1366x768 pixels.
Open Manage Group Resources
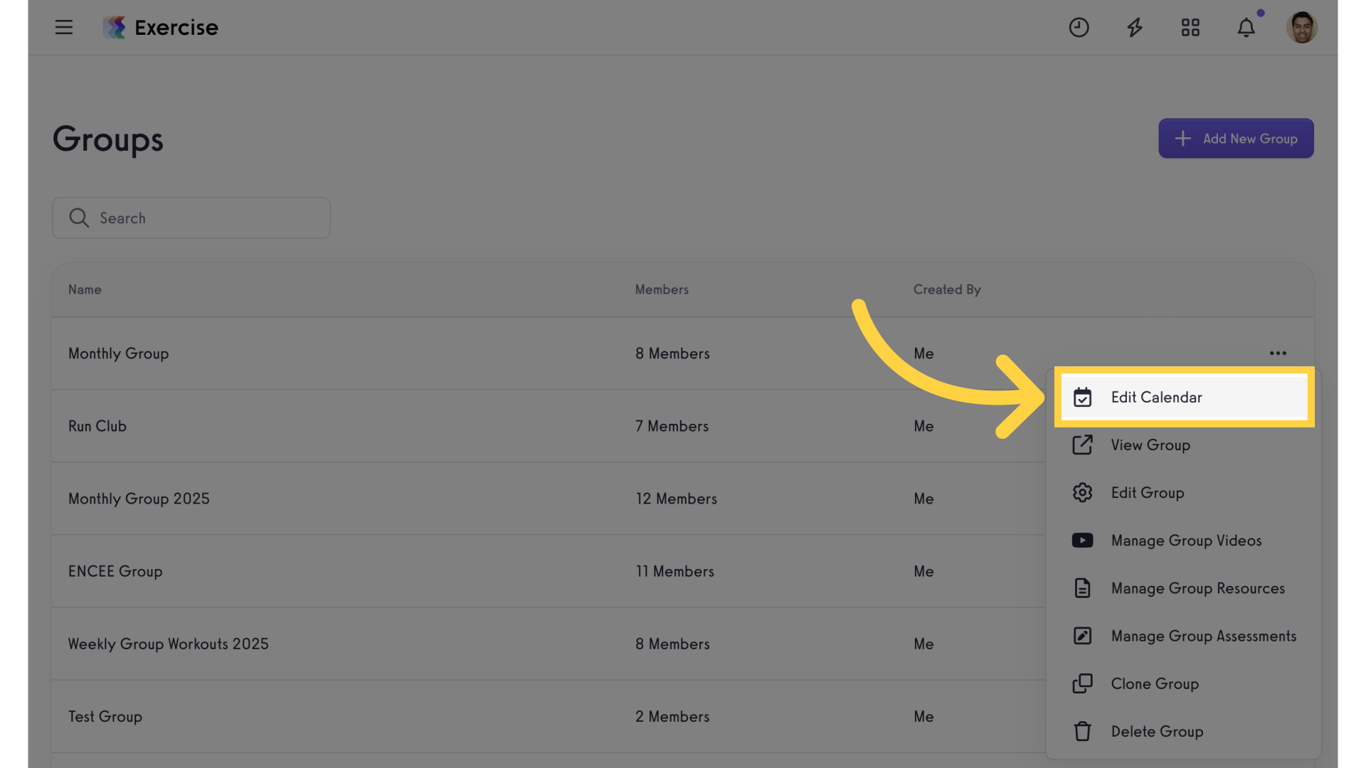coord(1197,588)
